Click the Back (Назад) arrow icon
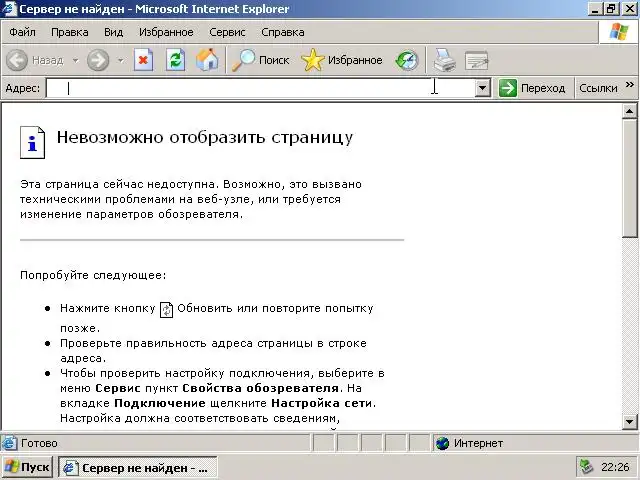Screen dimensions: 640x480 (x=17, y=60)
